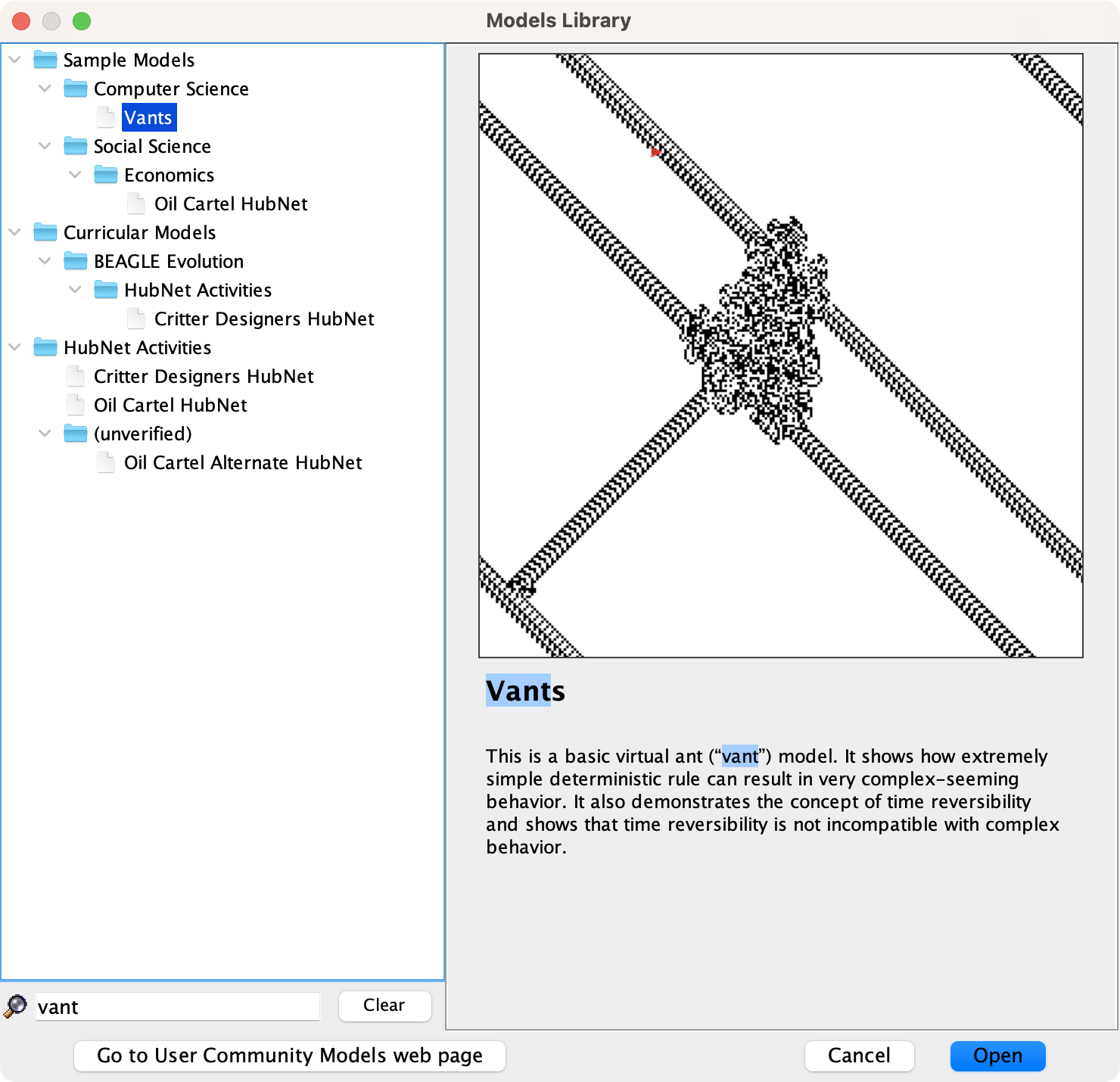Select the Vants model in tree
The height and width of the screenshot is (1082, 1120).
(148, 117)
